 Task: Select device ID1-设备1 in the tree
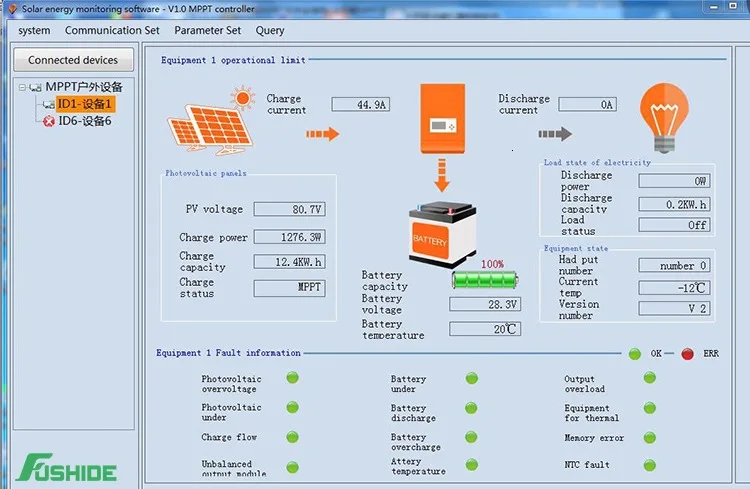tap(85, 104)
